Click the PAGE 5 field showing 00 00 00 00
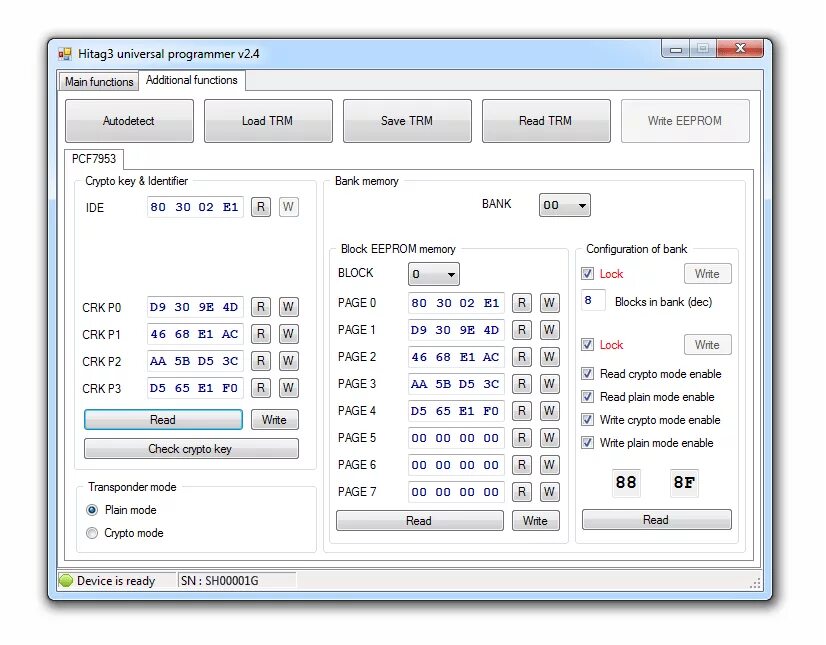 click(x=456, y=437)
